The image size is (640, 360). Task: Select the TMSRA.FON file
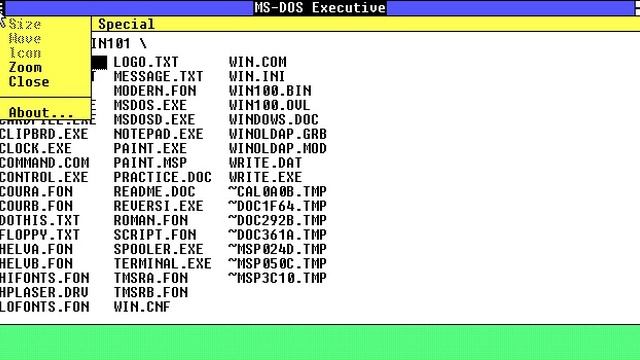pyautogui.click(x=151, y=278)
